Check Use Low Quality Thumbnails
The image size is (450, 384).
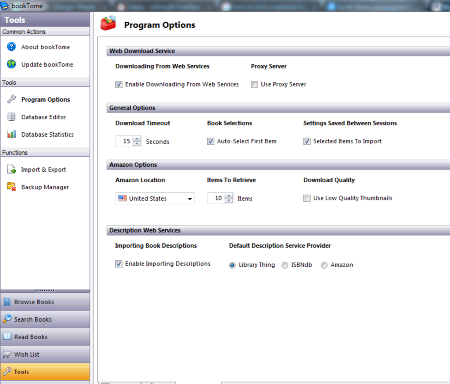pyautogui.click(x=307, y=198)
